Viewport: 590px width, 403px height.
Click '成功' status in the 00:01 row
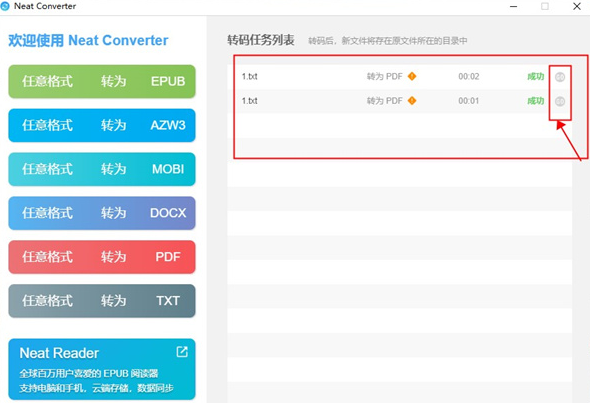coord(535,101)
